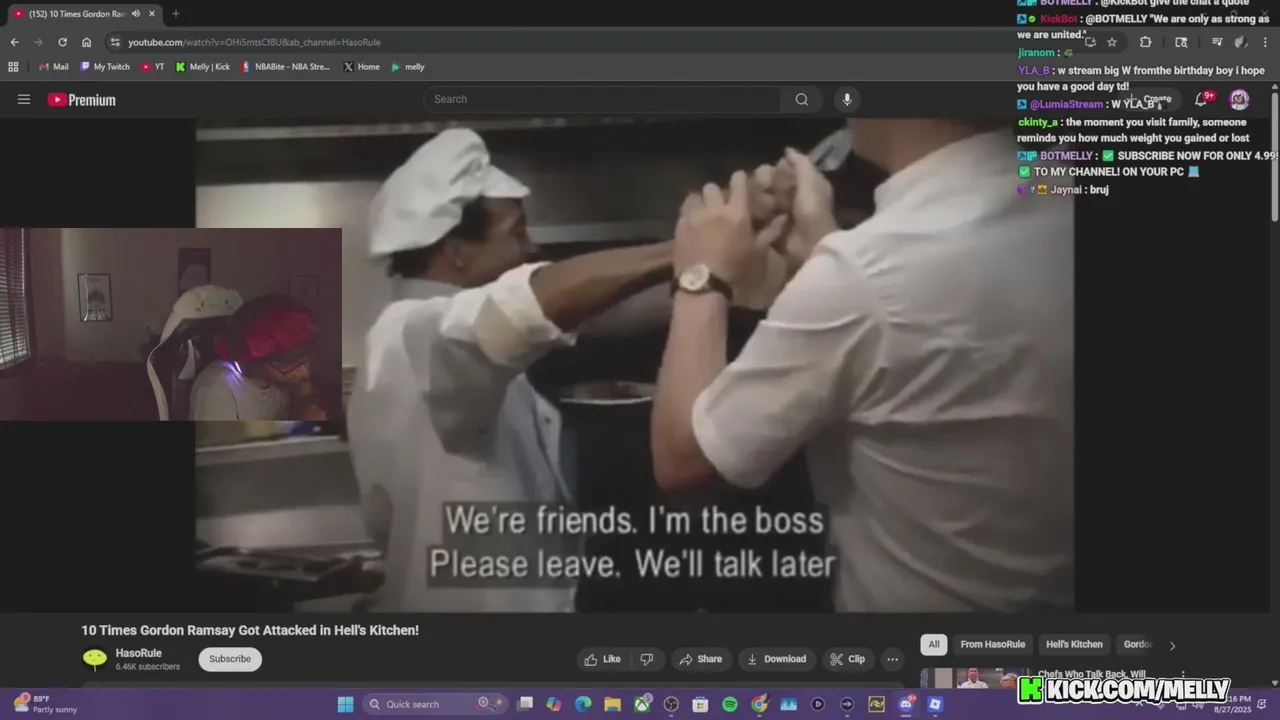Open File Explorer from the taskbar
Screen dimensions: 1280x720
(612, 704)
